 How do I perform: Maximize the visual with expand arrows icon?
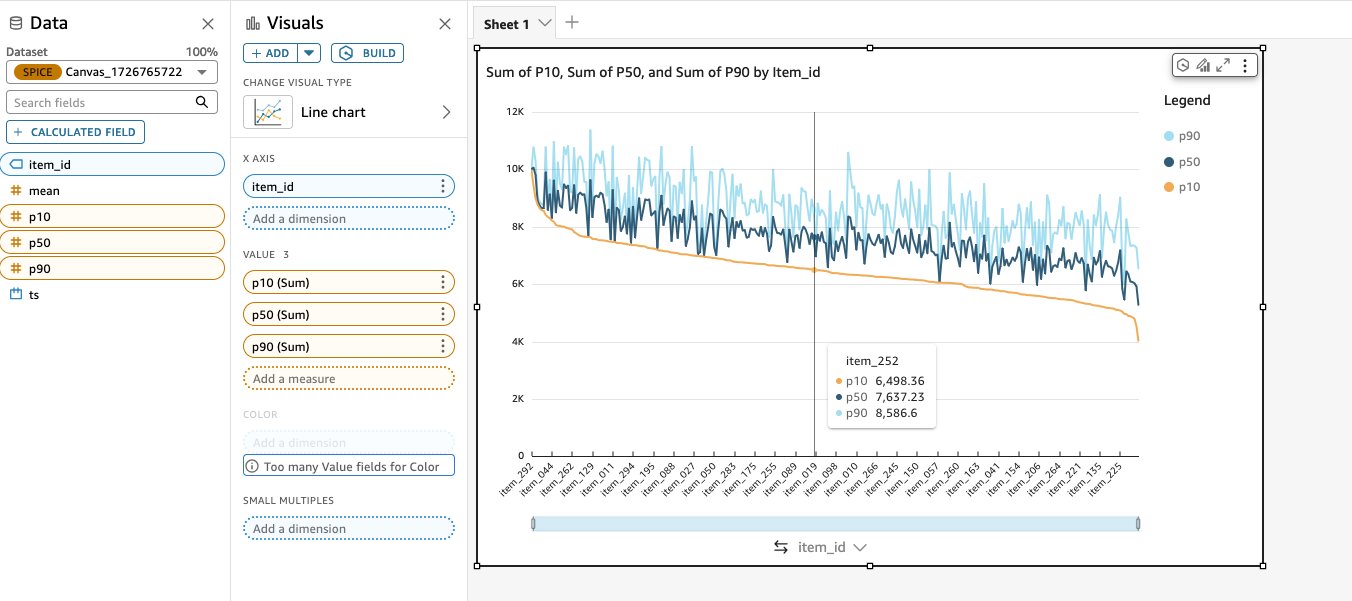coord(1223,65)
